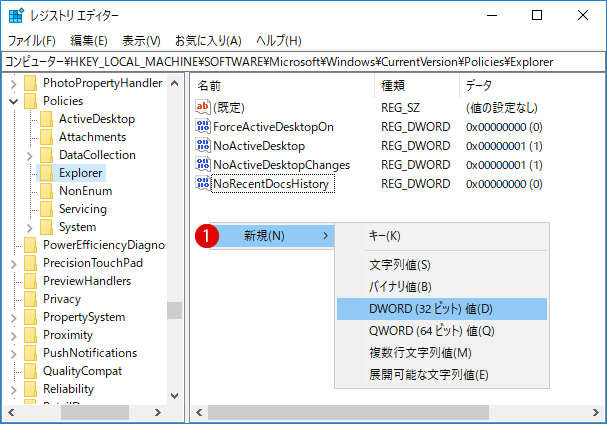Expand the System tree node
The height and width of the screenshot is (424, 607).
30,228
